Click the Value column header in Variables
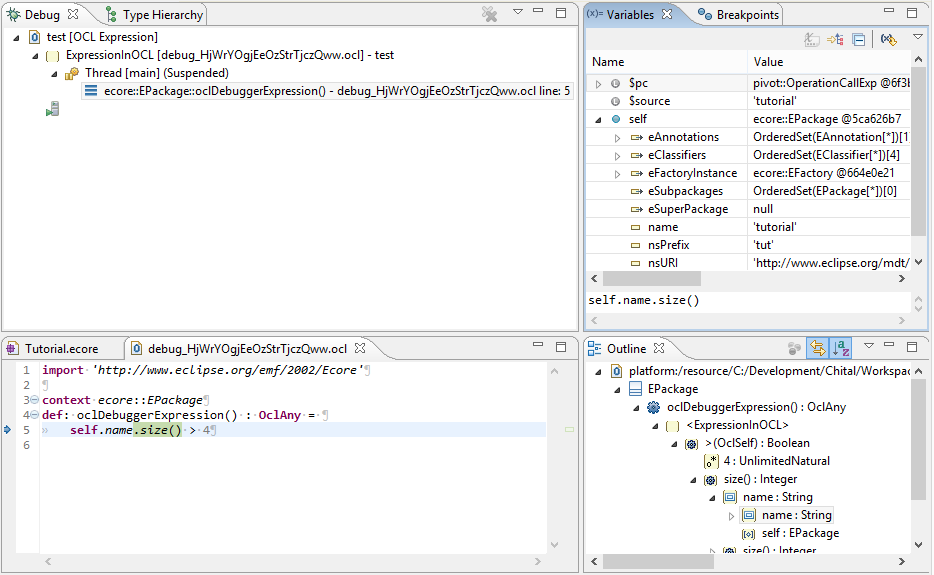Image resolution: width=934 pixels, height=575 pixels. coord(829,62)
